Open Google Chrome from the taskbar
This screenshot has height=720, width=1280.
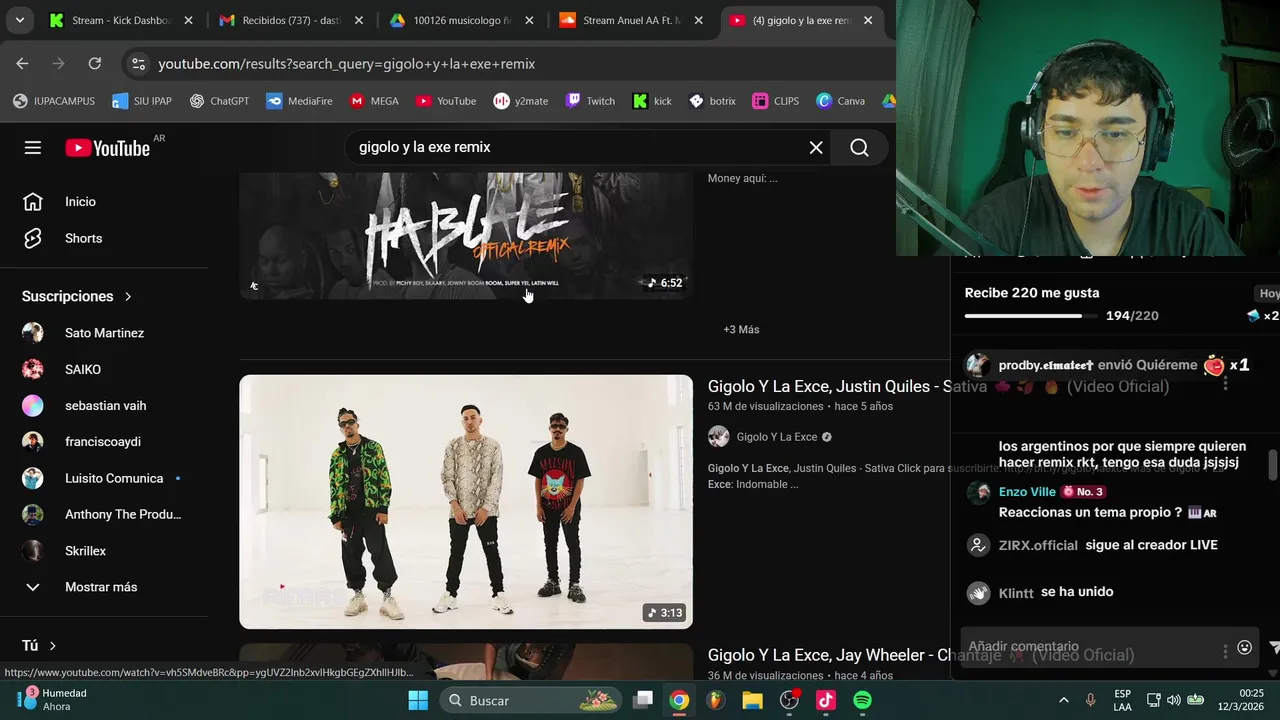(x=679, y=700)
